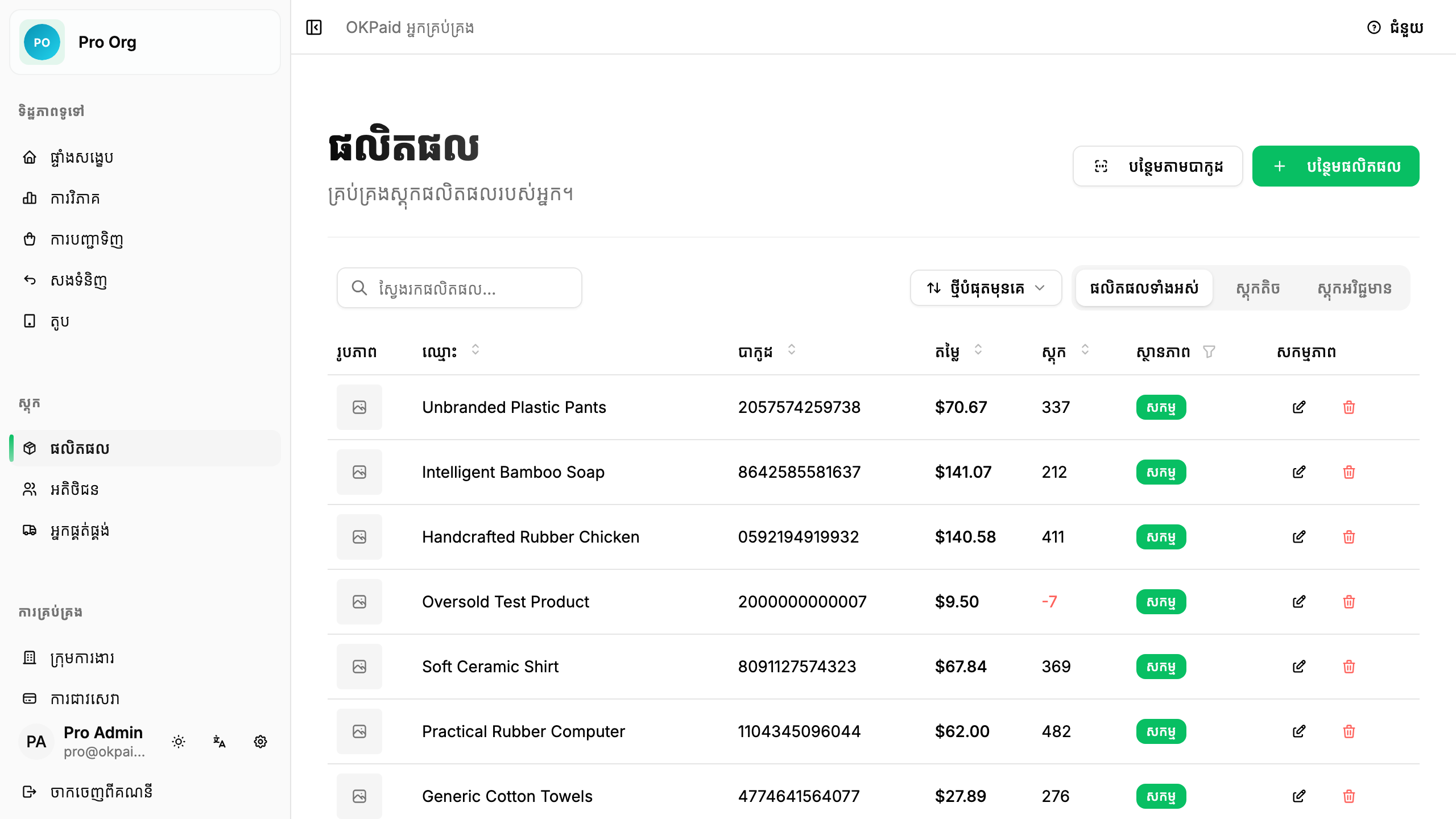Click the status column filter funnel icon

[1209, 352]
